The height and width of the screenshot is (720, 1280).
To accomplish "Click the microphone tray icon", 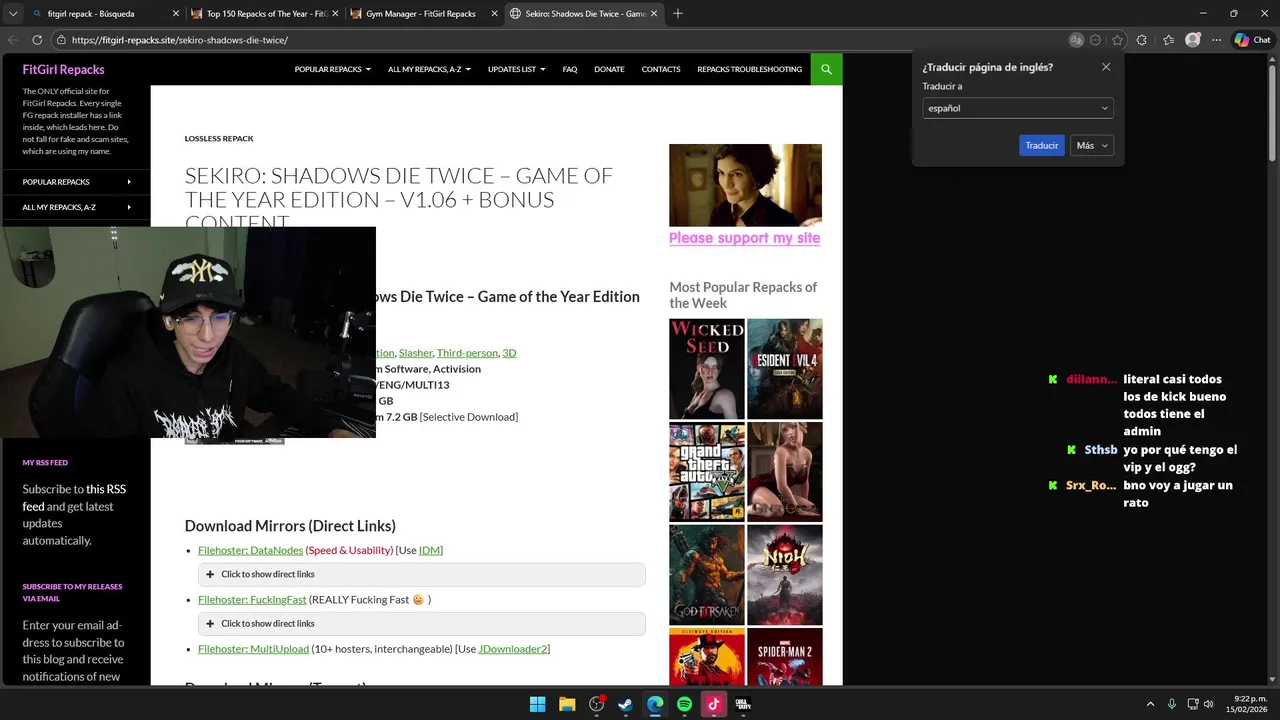I will click(x=1172, y=704).
